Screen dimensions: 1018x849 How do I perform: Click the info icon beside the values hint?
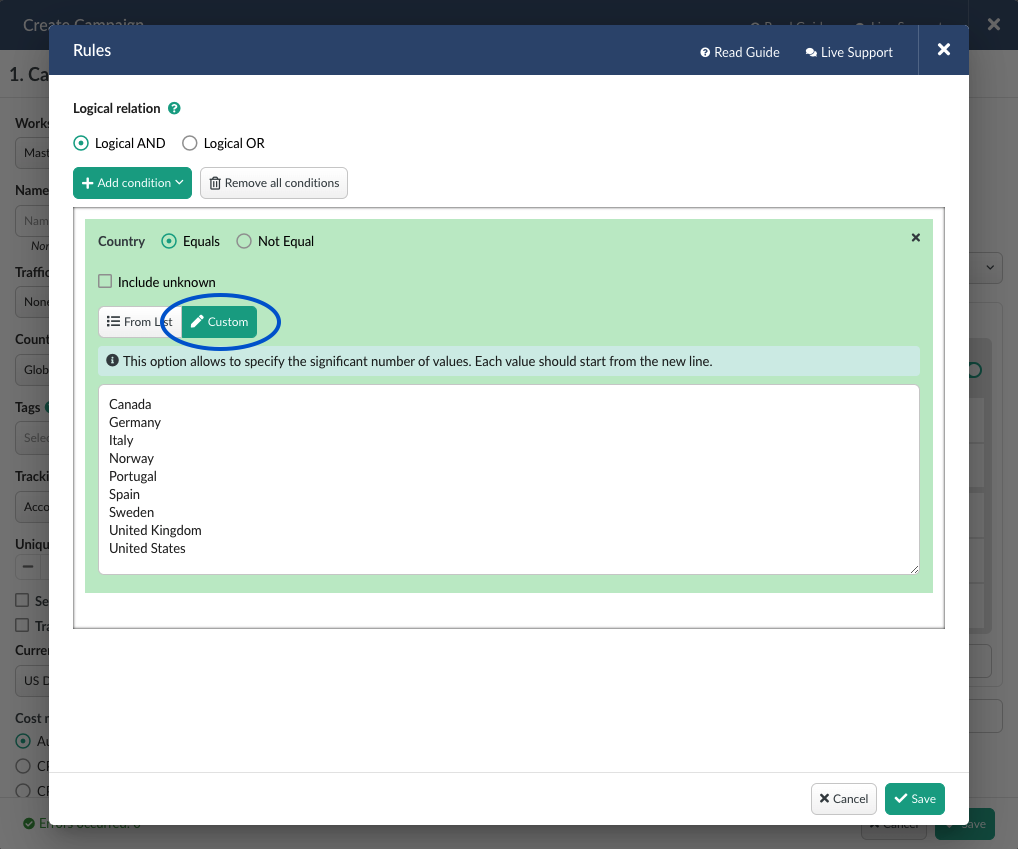[x=112, y=360]
